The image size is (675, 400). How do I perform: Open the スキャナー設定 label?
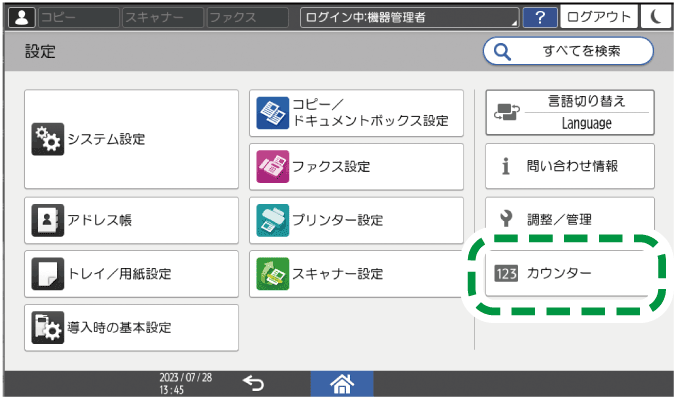338,274
